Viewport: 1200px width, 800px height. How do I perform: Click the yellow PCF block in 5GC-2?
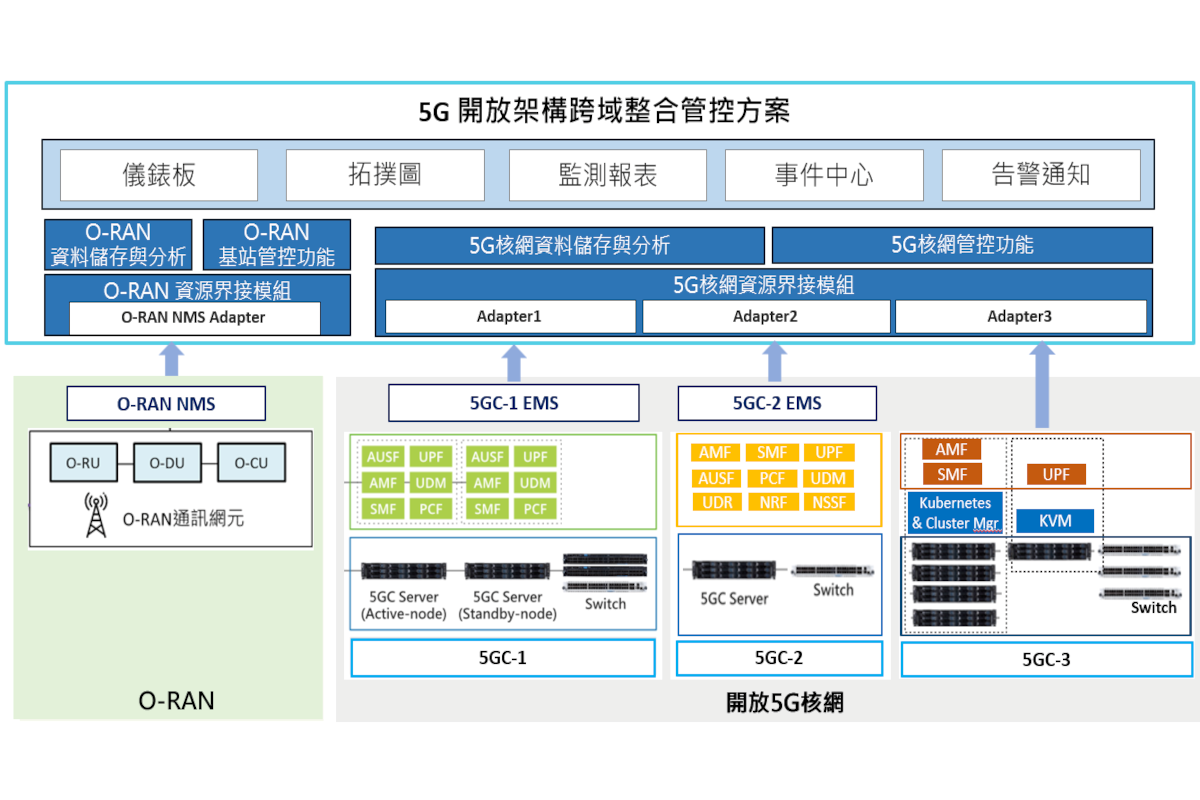point(772,478)
